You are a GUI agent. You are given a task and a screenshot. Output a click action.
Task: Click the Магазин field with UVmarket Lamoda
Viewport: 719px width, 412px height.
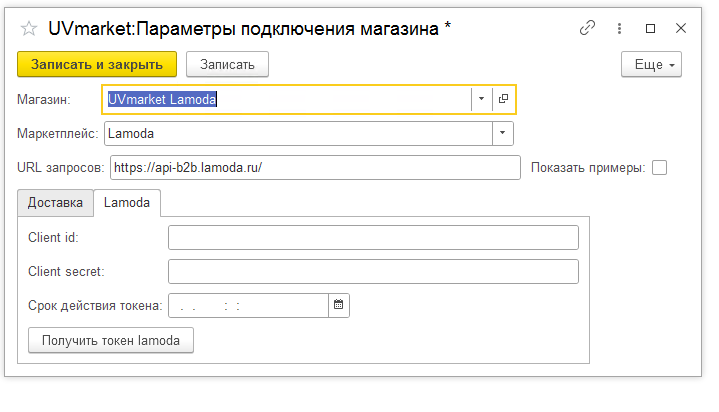point(288,99)
